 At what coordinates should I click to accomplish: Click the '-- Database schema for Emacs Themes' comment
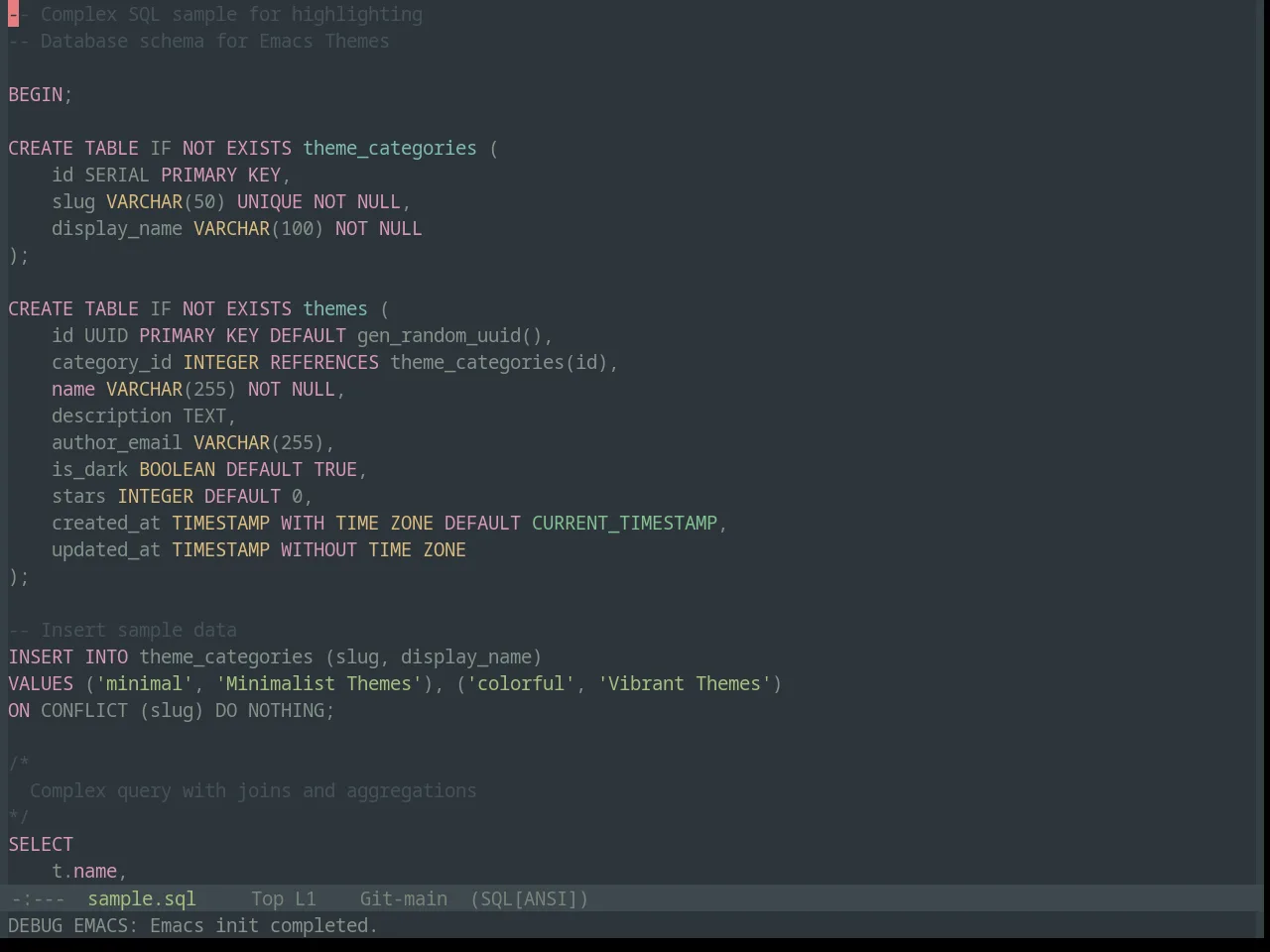(198, 41)
